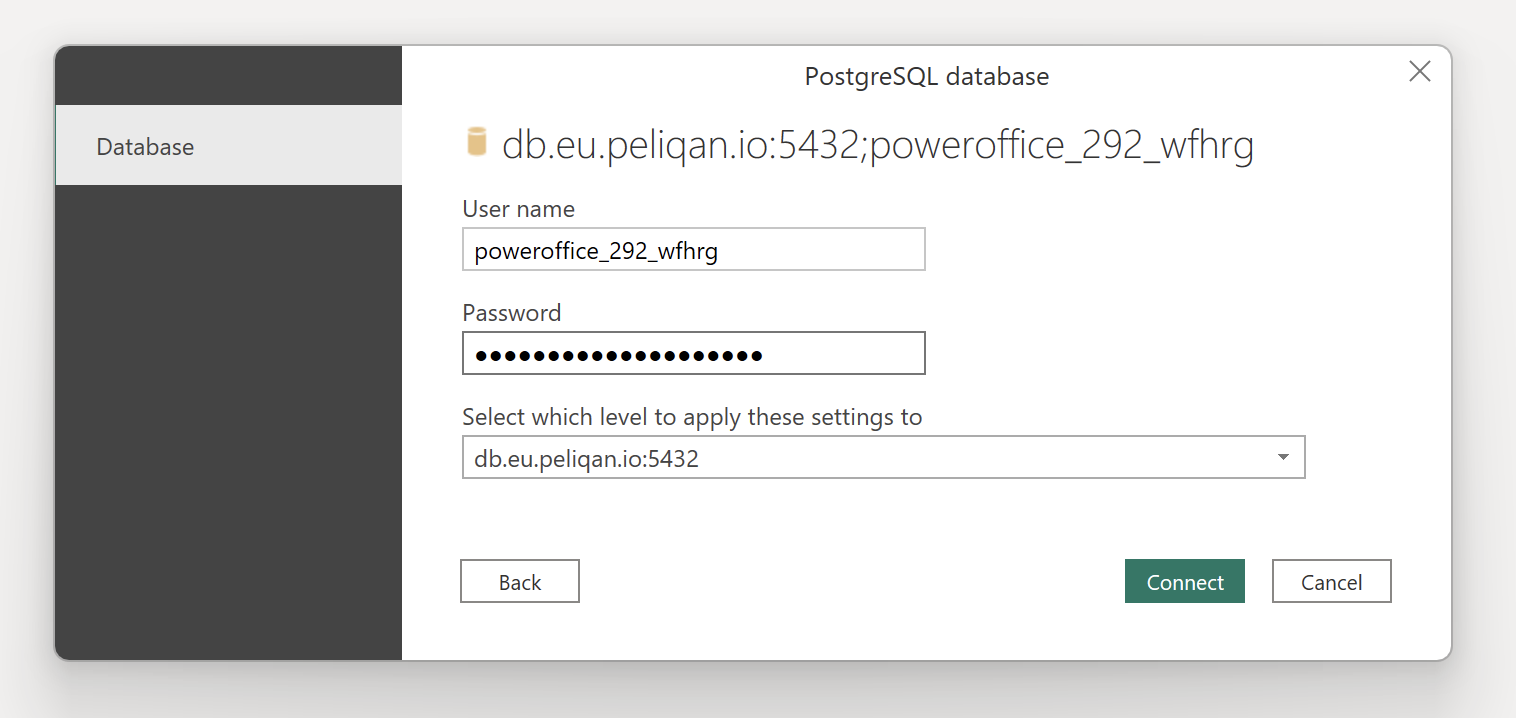1516x718 pixels.
Task: Click the Password label
Action: 511,313
